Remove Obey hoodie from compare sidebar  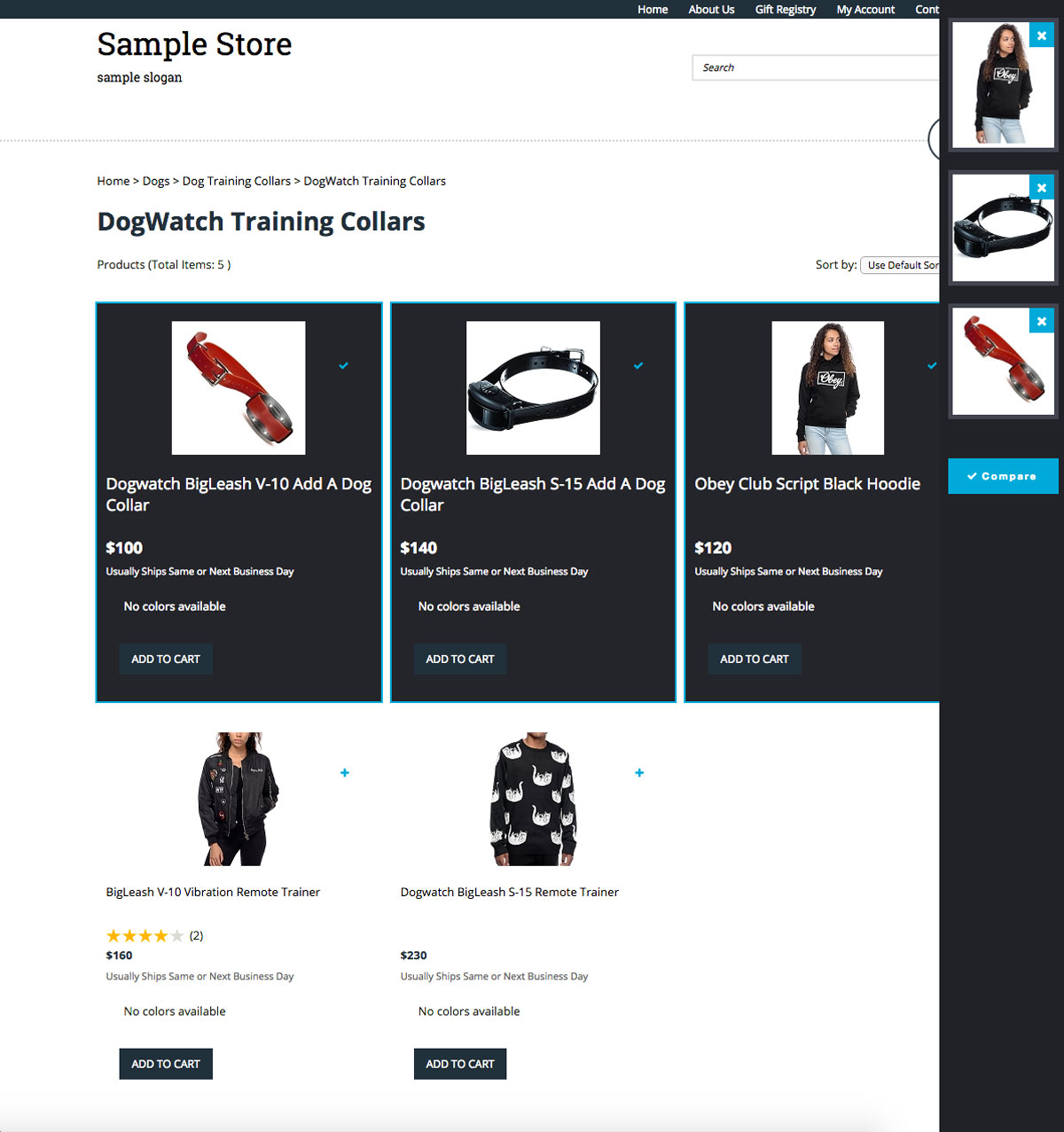(x=1042, y=35)
